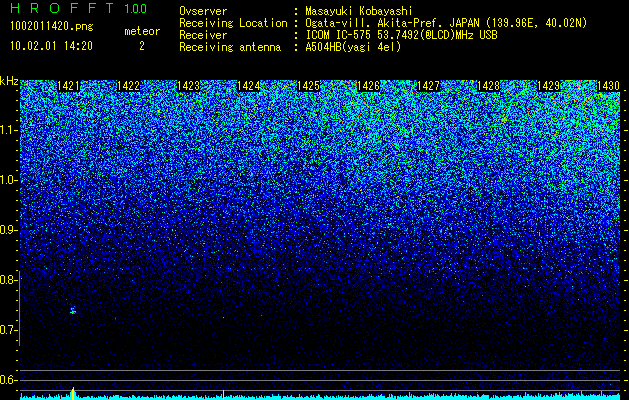
Task: Click the kHz axis unit label
Action: [x=9, y=81]
